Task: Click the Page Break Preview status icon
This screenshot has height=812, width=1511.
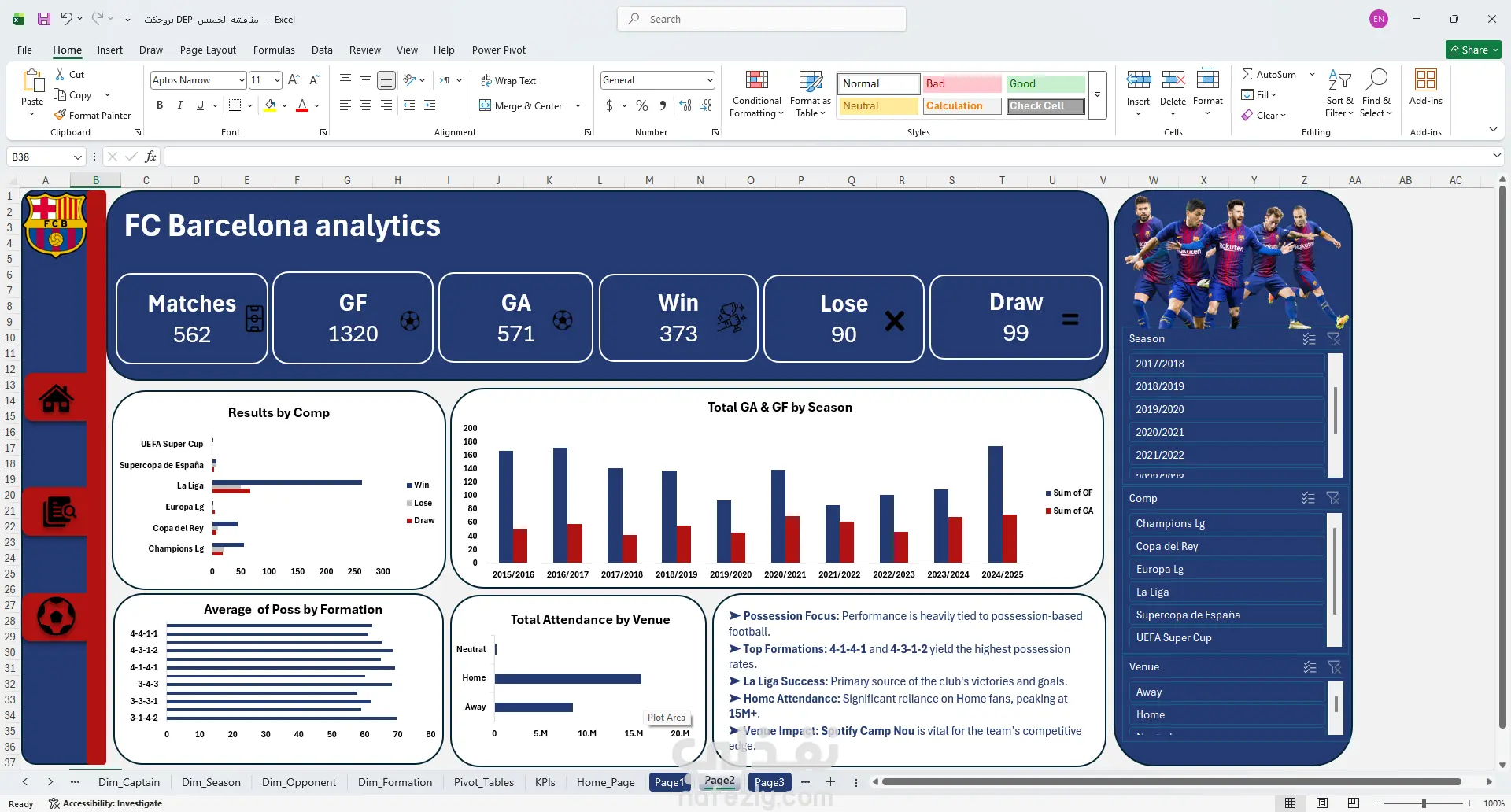Action: pos(1354,803)
